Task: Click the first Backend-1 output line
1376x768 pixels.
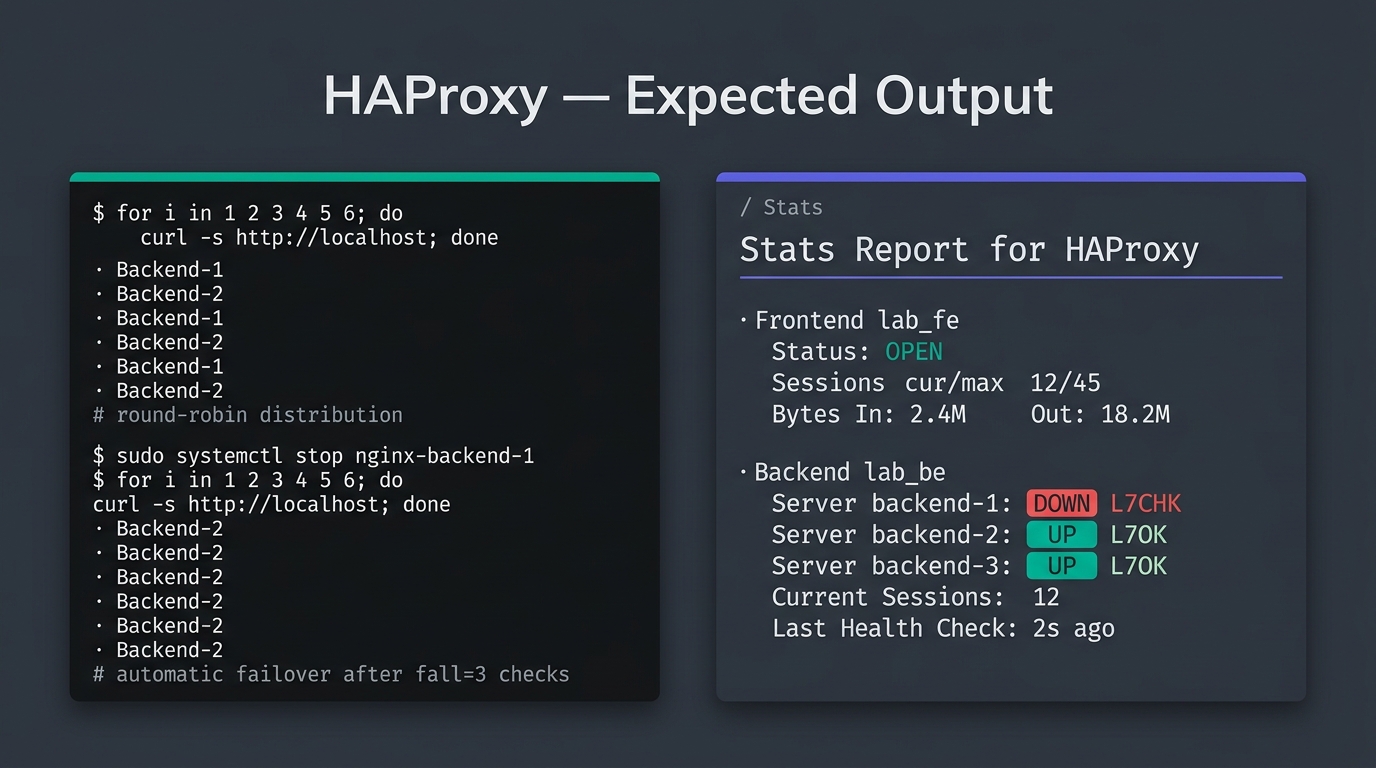Action: [x=158, y=270]
